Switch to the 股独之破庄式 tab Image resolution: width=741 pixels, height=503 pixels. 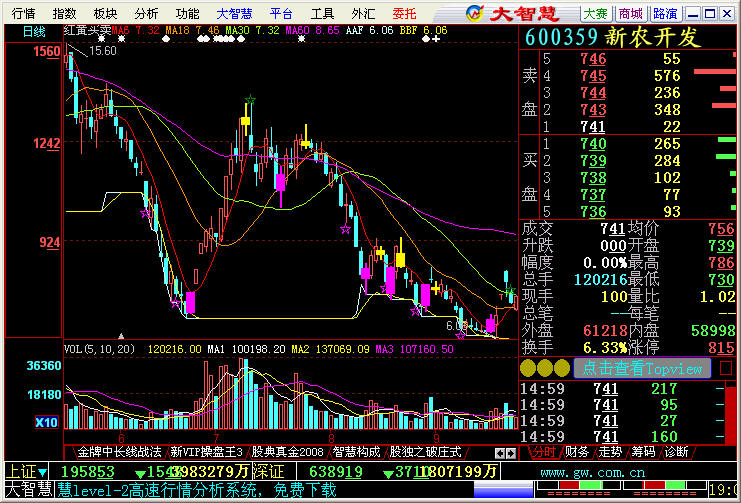[425, 452]
